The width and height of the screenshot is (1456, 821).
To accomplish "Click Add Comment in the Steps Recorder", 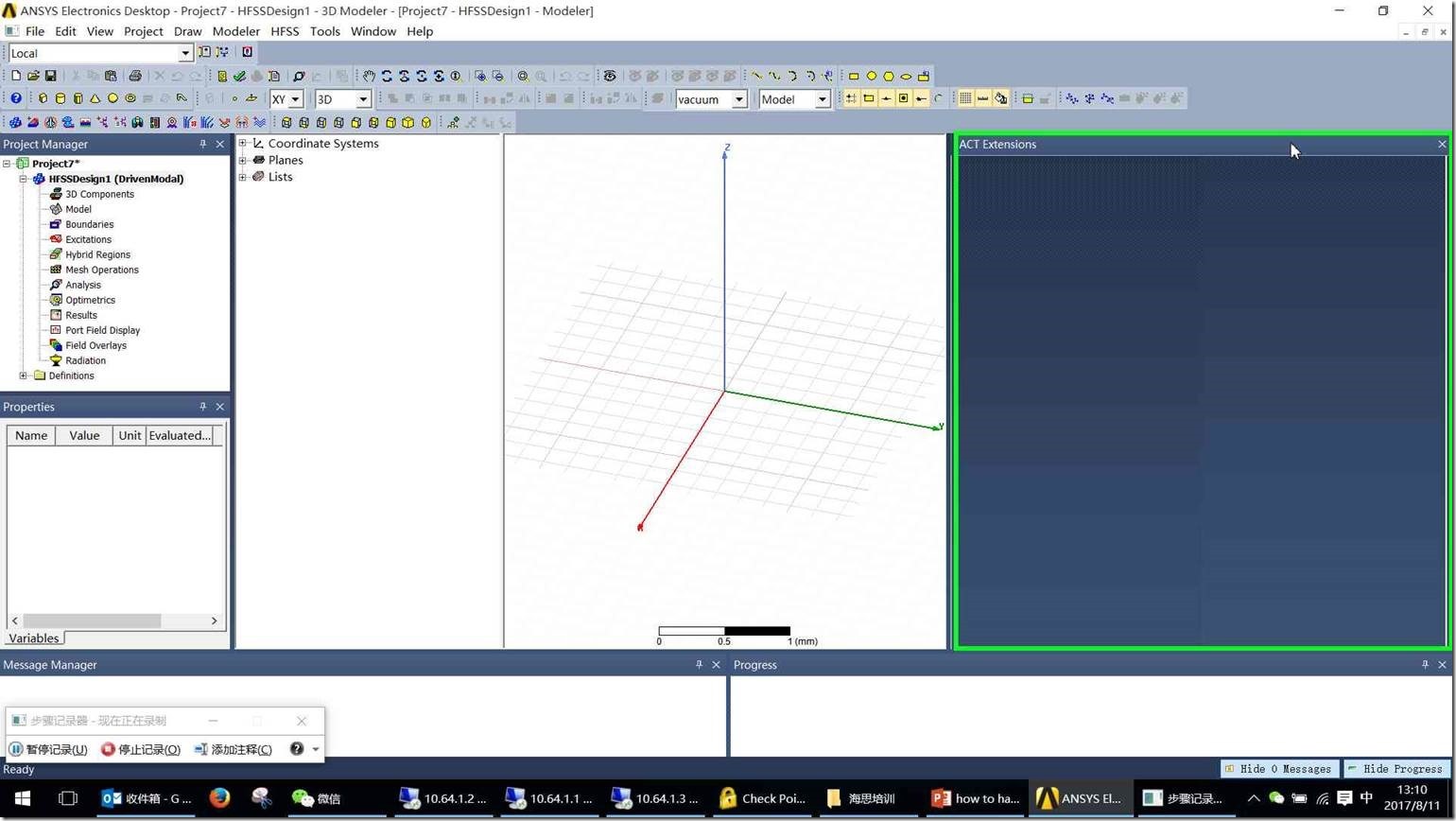I will click(x=233, y=749).
